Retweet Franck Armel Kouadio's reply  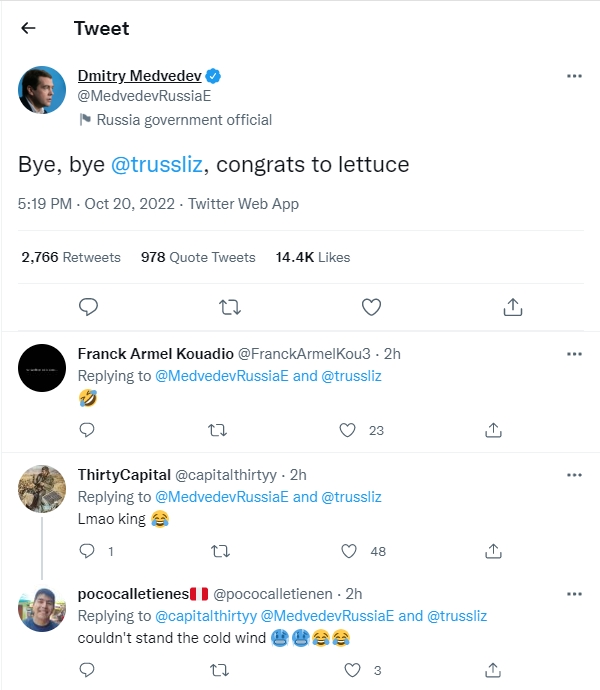click(217, 430)
